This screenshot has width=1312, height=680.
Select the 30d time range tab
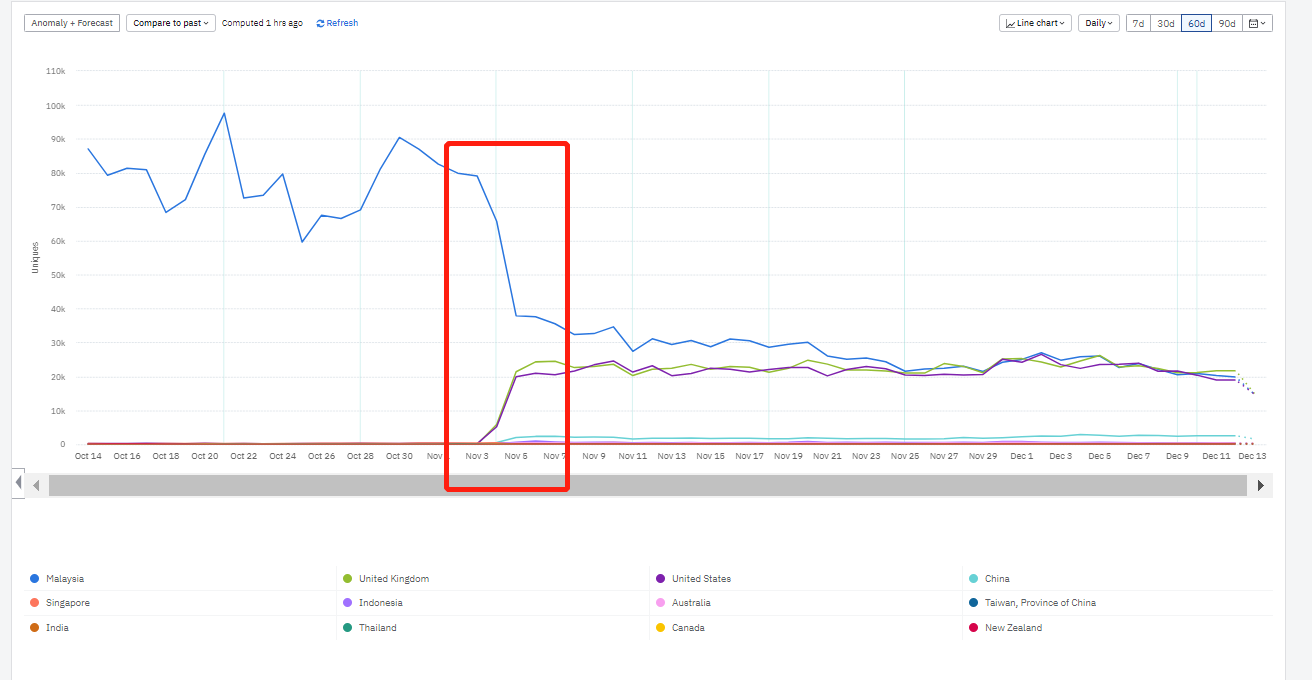[x=1166, y=23]
